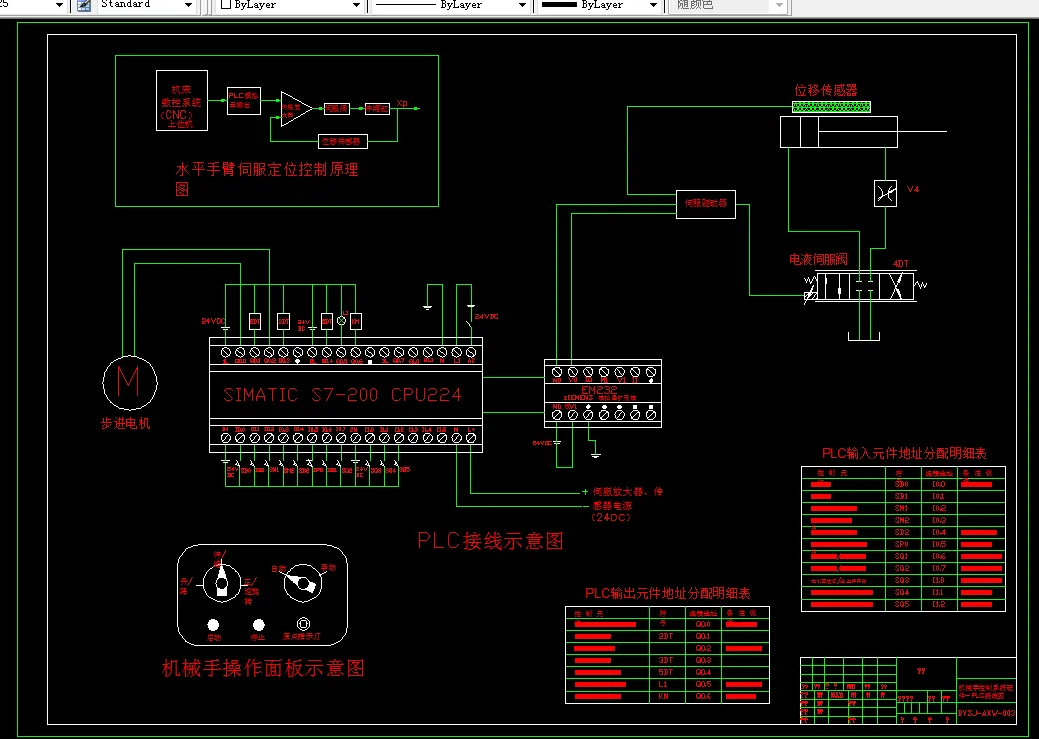Viewport: 1039px width, 739px height.
Task: Click the V4 valve symbol near the cylinder
Action: (883, 192)
